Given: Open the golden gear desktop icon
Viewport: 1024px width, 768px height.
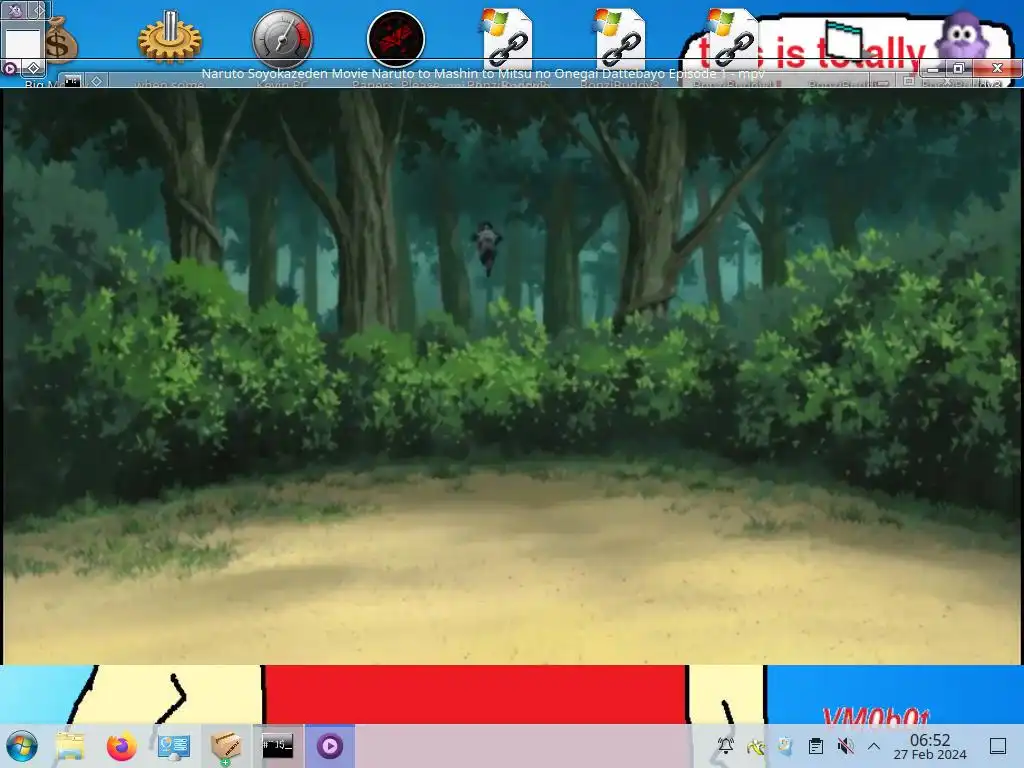Looking at the screenshot, I should tap(170, 38).
